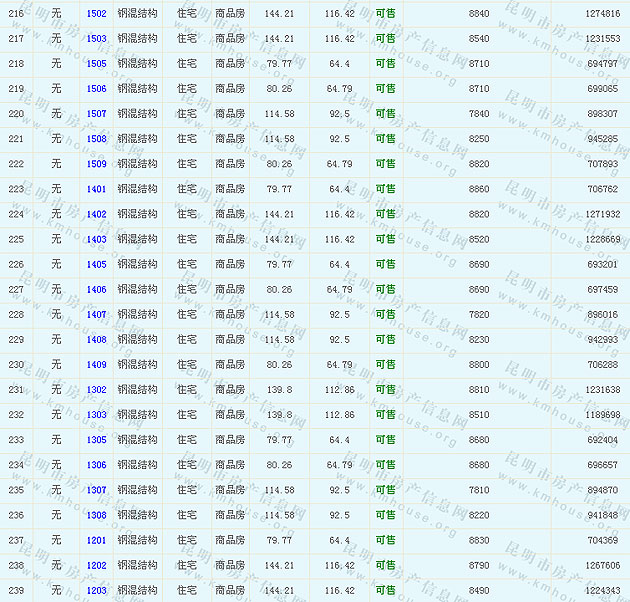Screen dimensions: 630x602
Task: Click room number 1308
Action: pyautogui.click(x=96, y=515)
